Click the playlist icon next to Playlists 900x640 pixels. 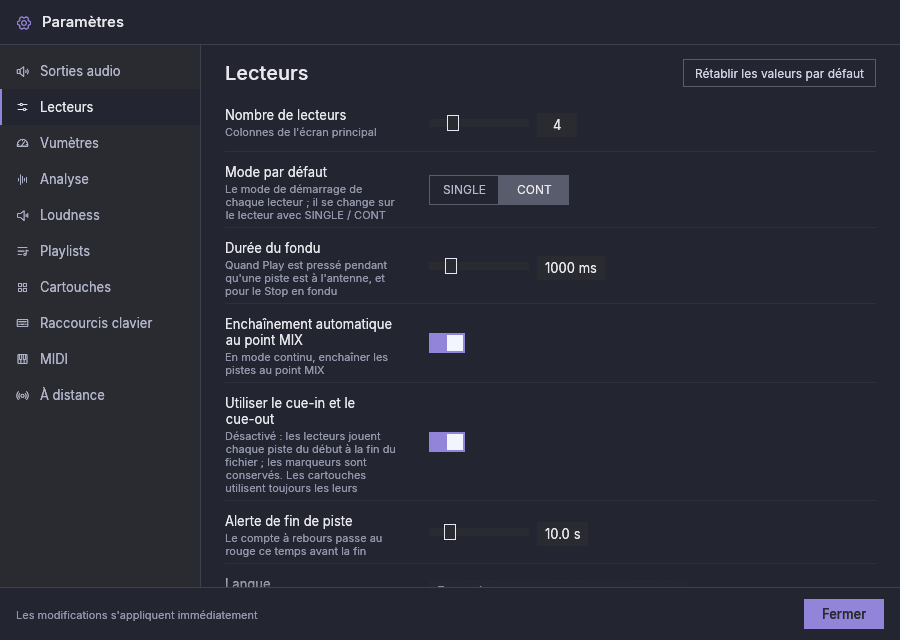point(22,251)
